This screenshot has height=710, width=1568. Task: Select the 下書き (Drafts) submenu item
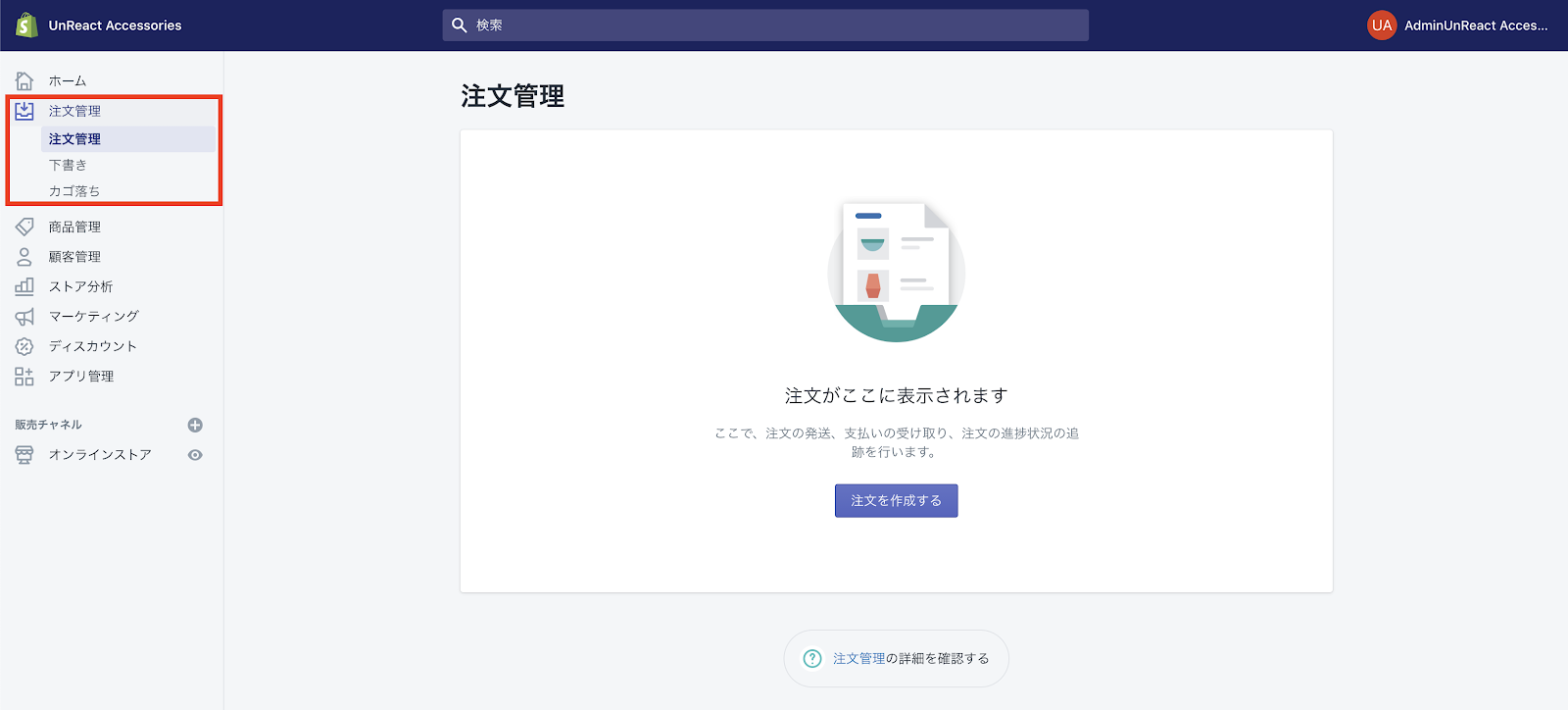pyautogui.click(x=68, y=165)
